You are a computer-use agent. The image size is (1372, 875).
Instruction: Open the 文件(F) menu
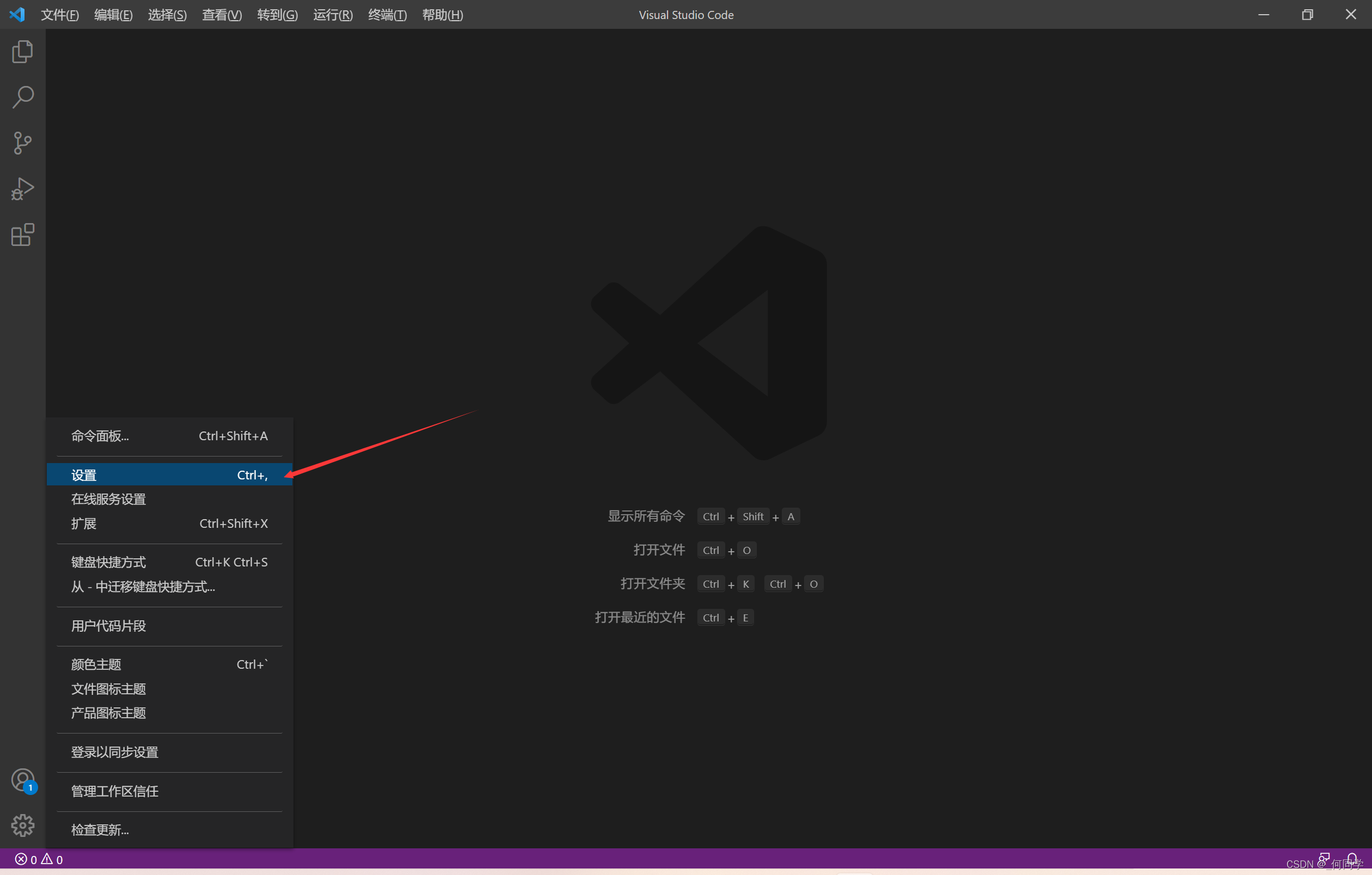pos(59,15)
